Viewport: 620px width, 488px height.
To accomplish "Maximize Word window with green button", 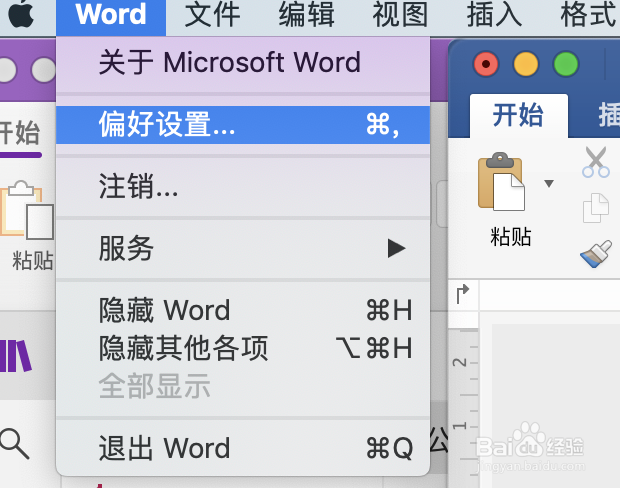I will coord(566,64).
